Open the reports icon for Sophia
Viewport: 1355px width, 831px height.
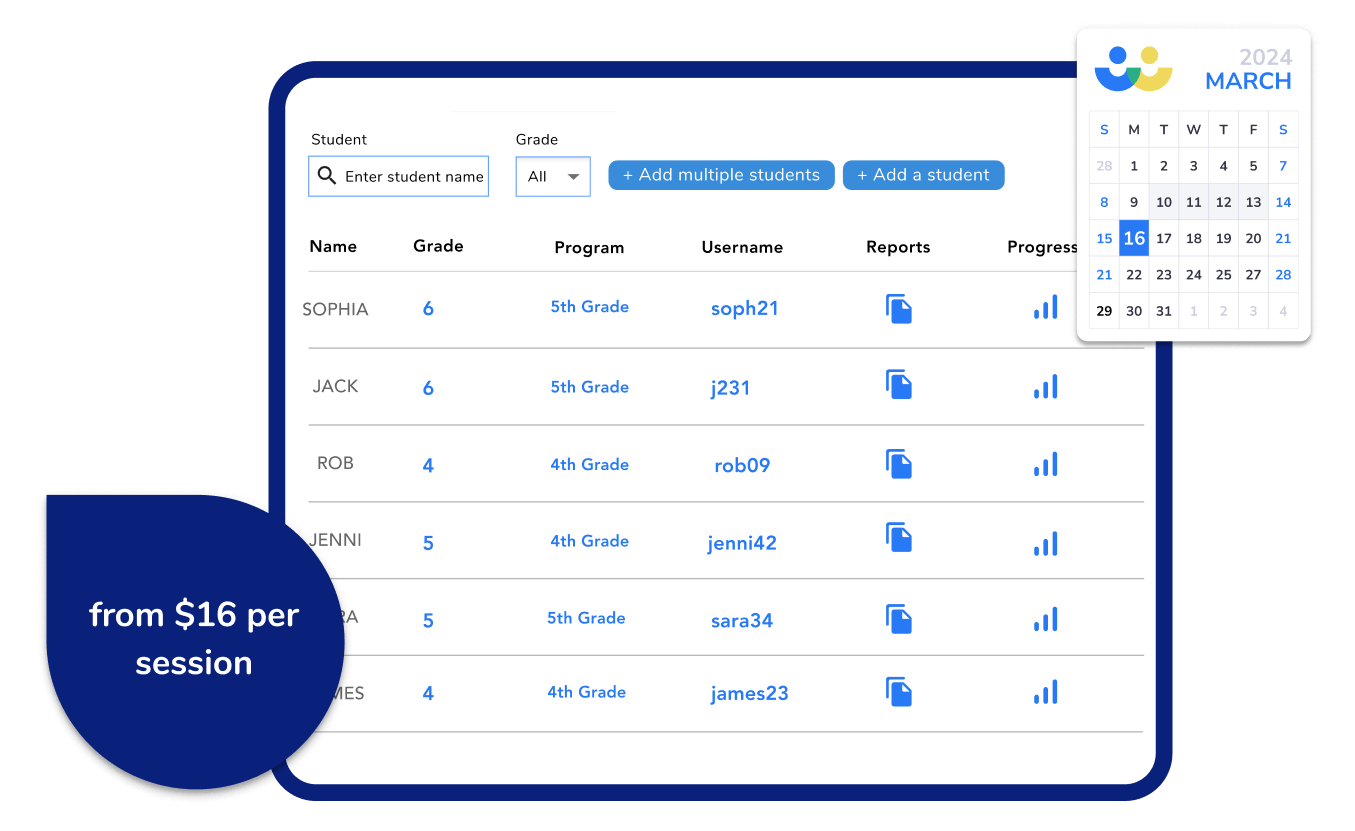pyautogui.click(x=899, y=309)
